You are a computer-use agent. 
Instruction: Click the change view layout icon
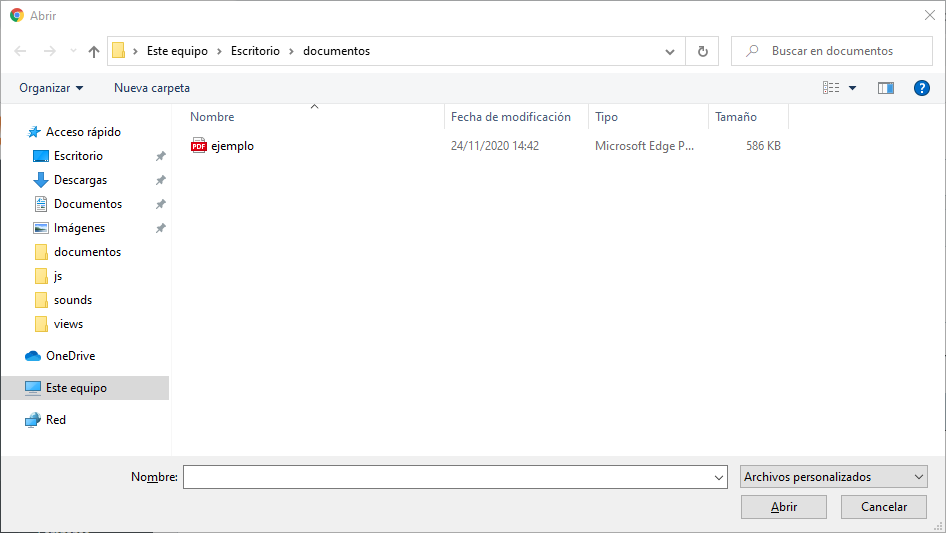coord(831,88)
